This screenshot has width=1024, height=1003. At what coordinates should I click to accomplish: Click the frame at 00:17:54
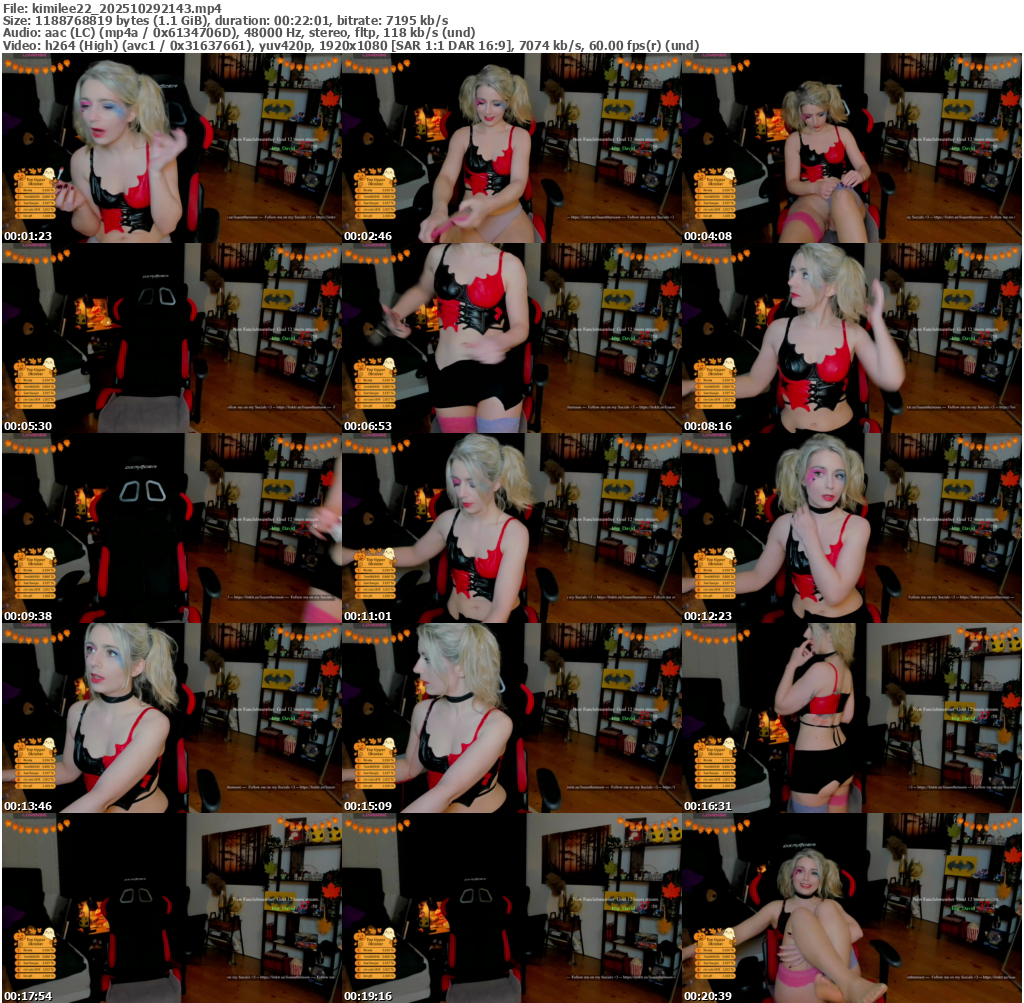point(172,908)
